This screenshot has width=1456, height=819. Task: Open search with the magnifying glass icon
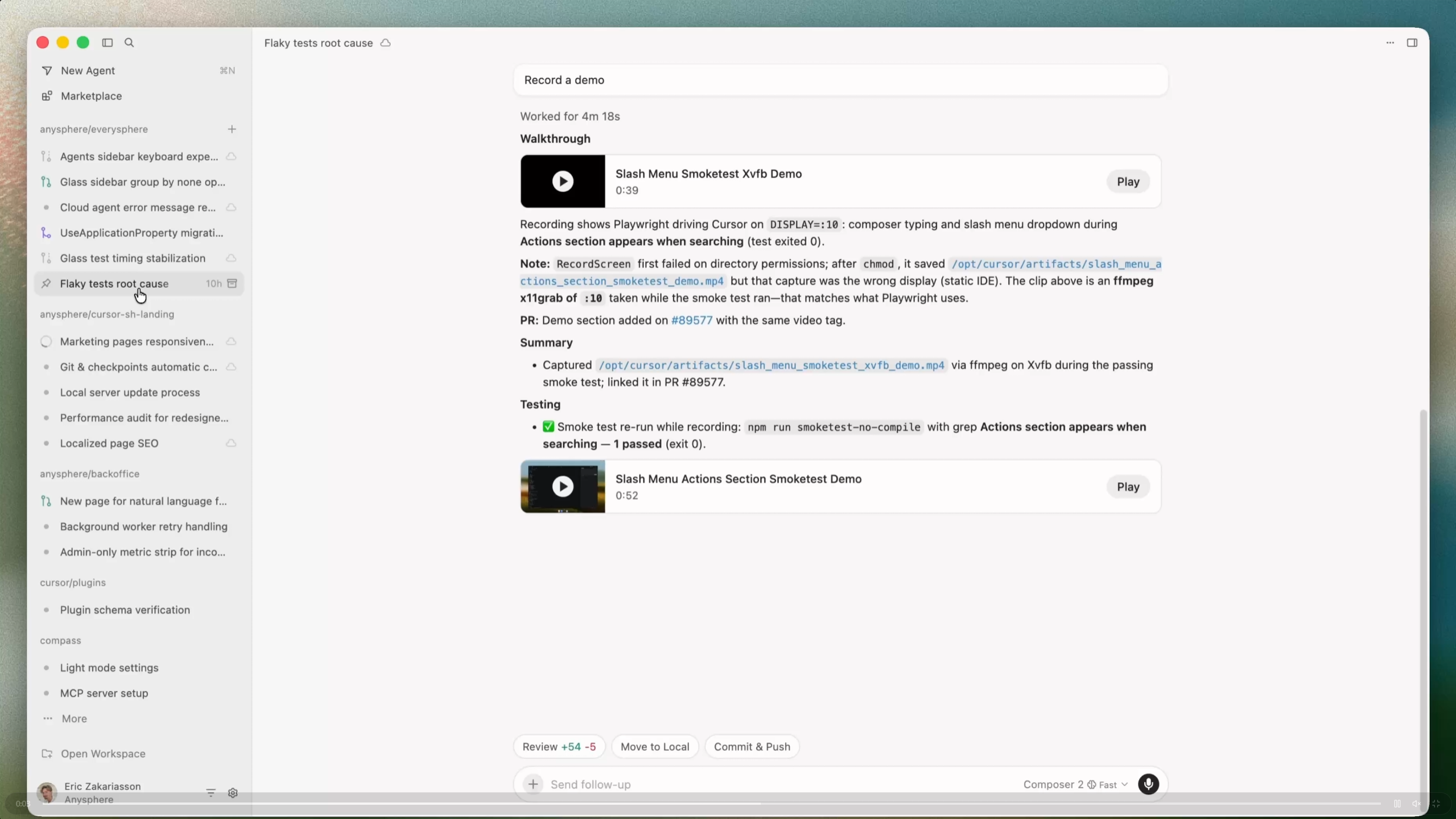pos(129,42)
